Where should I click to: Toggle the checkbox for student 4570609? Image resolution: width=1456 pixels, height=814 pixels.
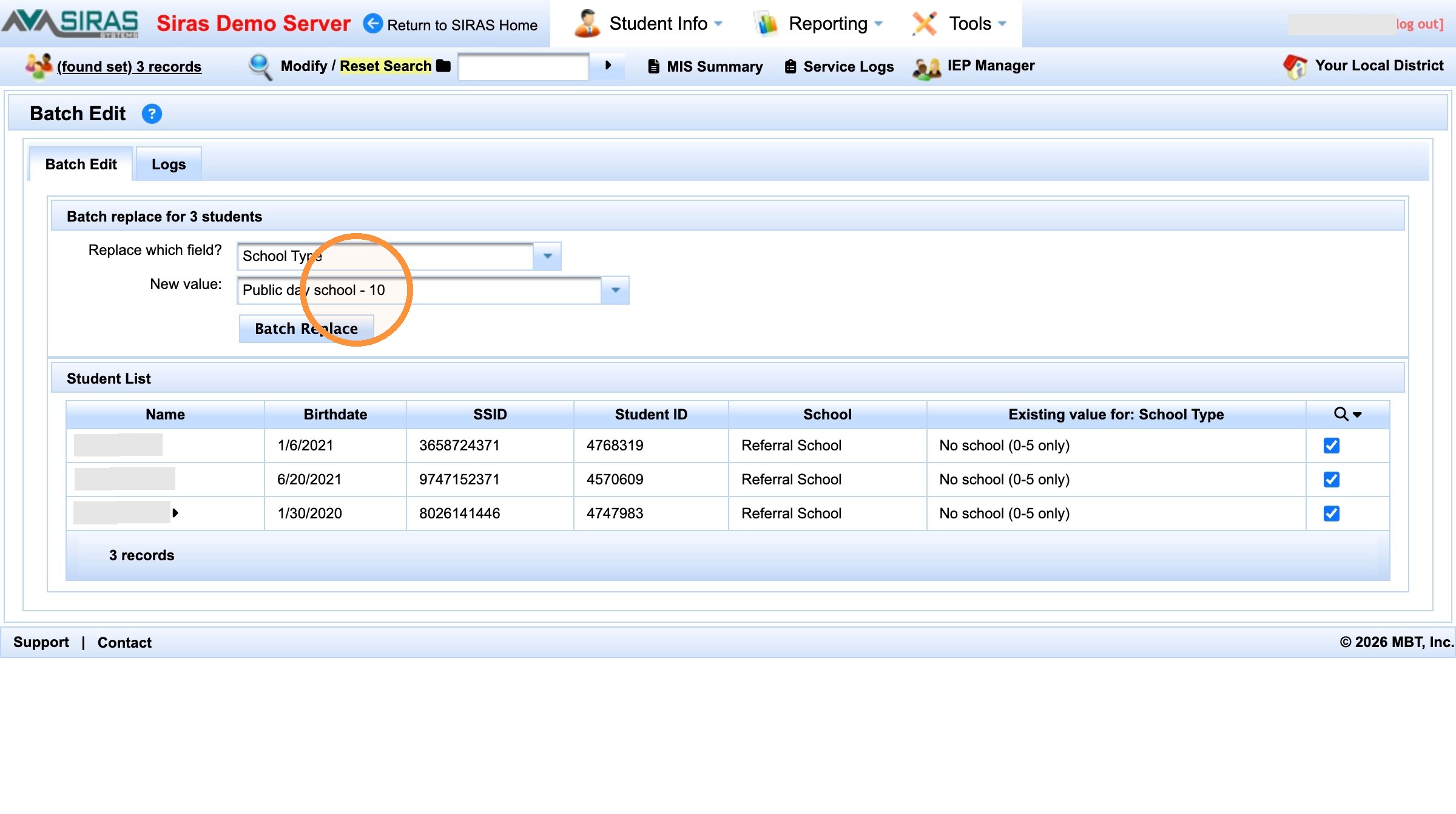point(1331,480)
